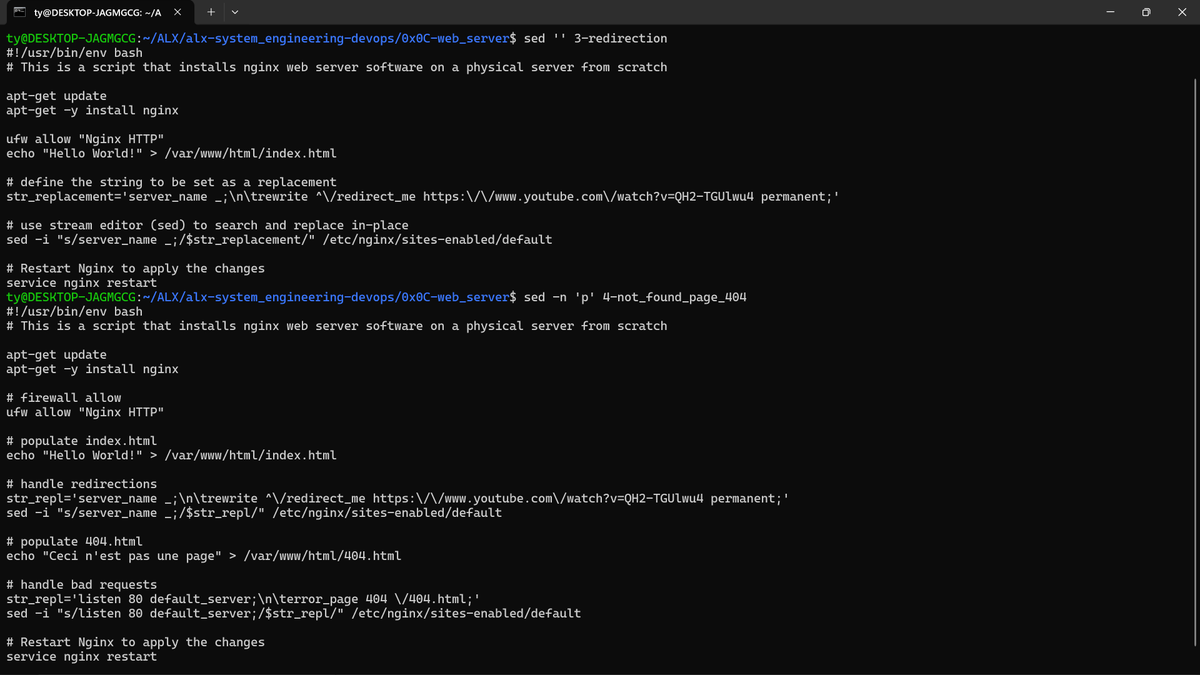Image resolution: width=1200 pixels, height=675 pixels.
Task: Click the sed line containing "$str_replacement/"
Action: coord(279,240)
